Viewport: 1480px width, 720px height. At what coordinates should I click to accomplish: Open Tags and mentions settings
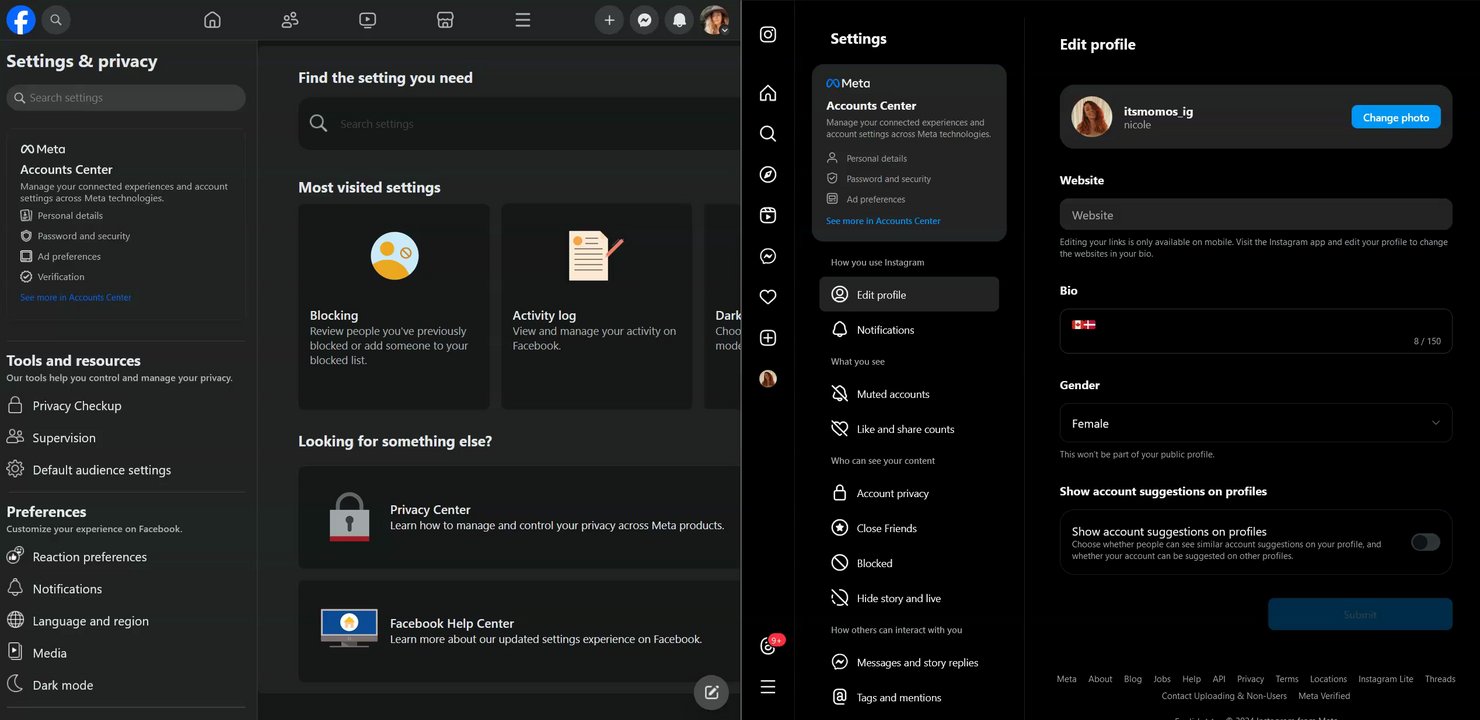(x=909, y=697)
